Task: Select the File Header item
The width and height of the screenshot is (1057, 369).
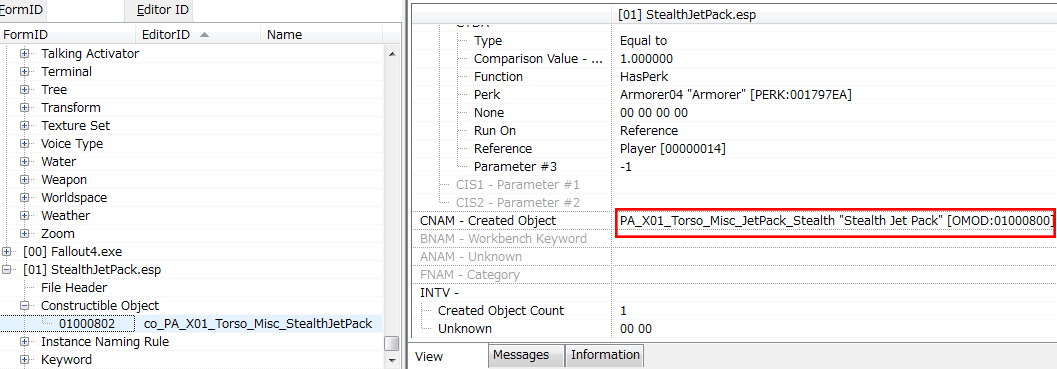Action: 73,287
